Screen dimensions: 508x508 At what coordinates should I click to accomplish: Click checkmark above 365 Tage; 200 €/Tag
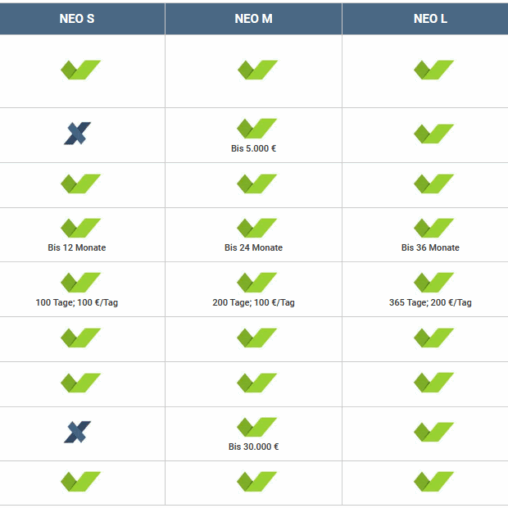434,282
